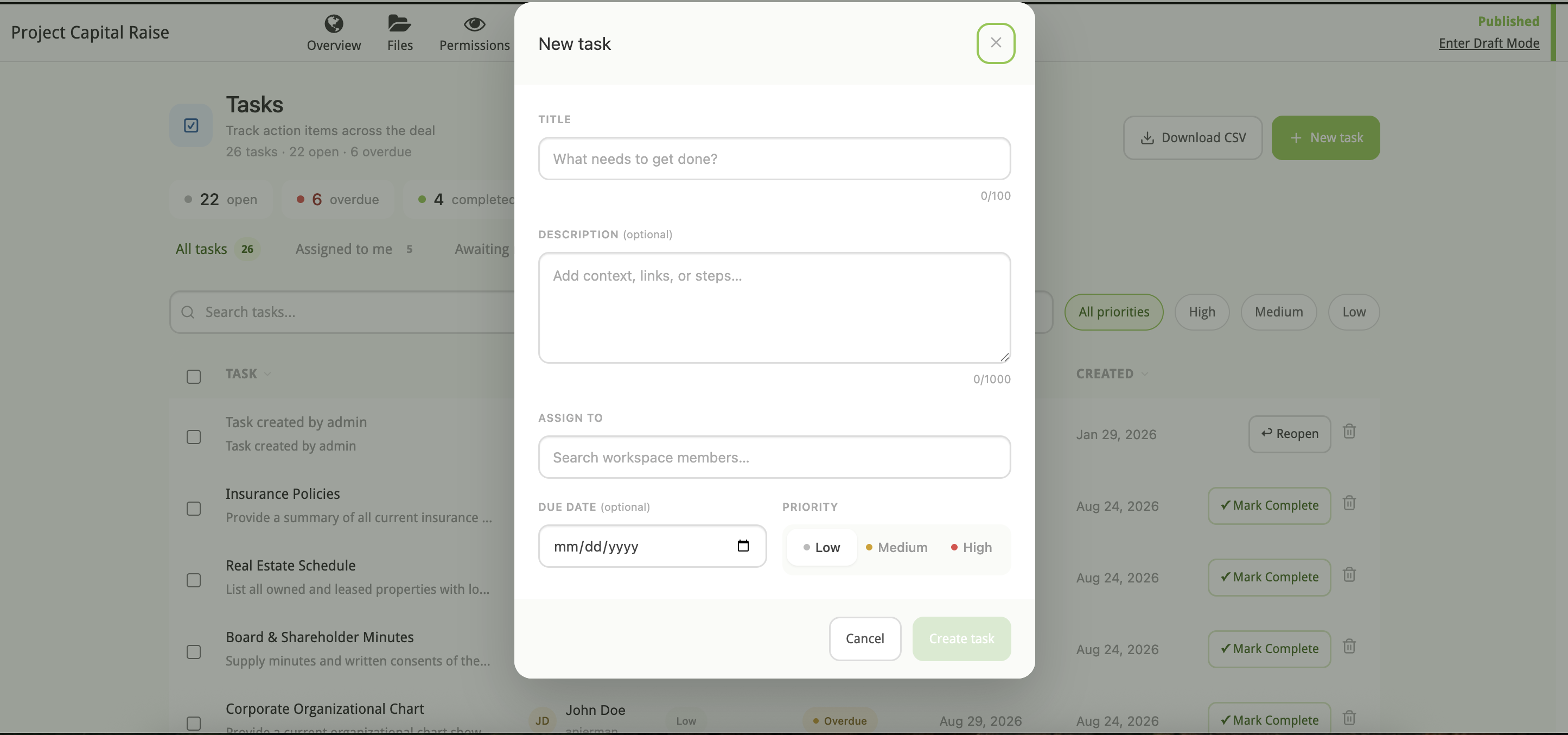Switch to Assigned to me tab
The image size is (1568, 735).
354,249
